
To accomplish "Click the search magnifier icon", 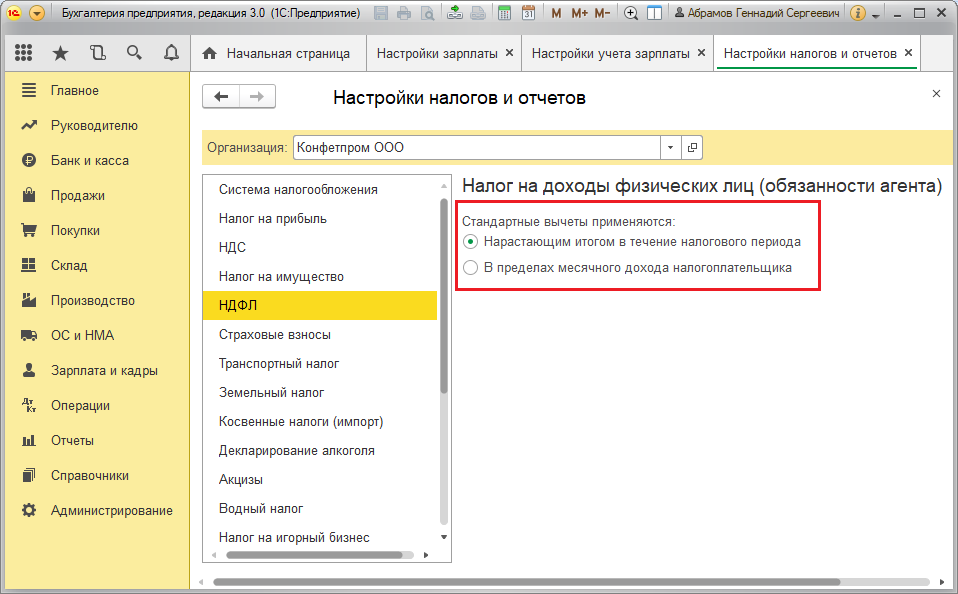I will 134,53.
